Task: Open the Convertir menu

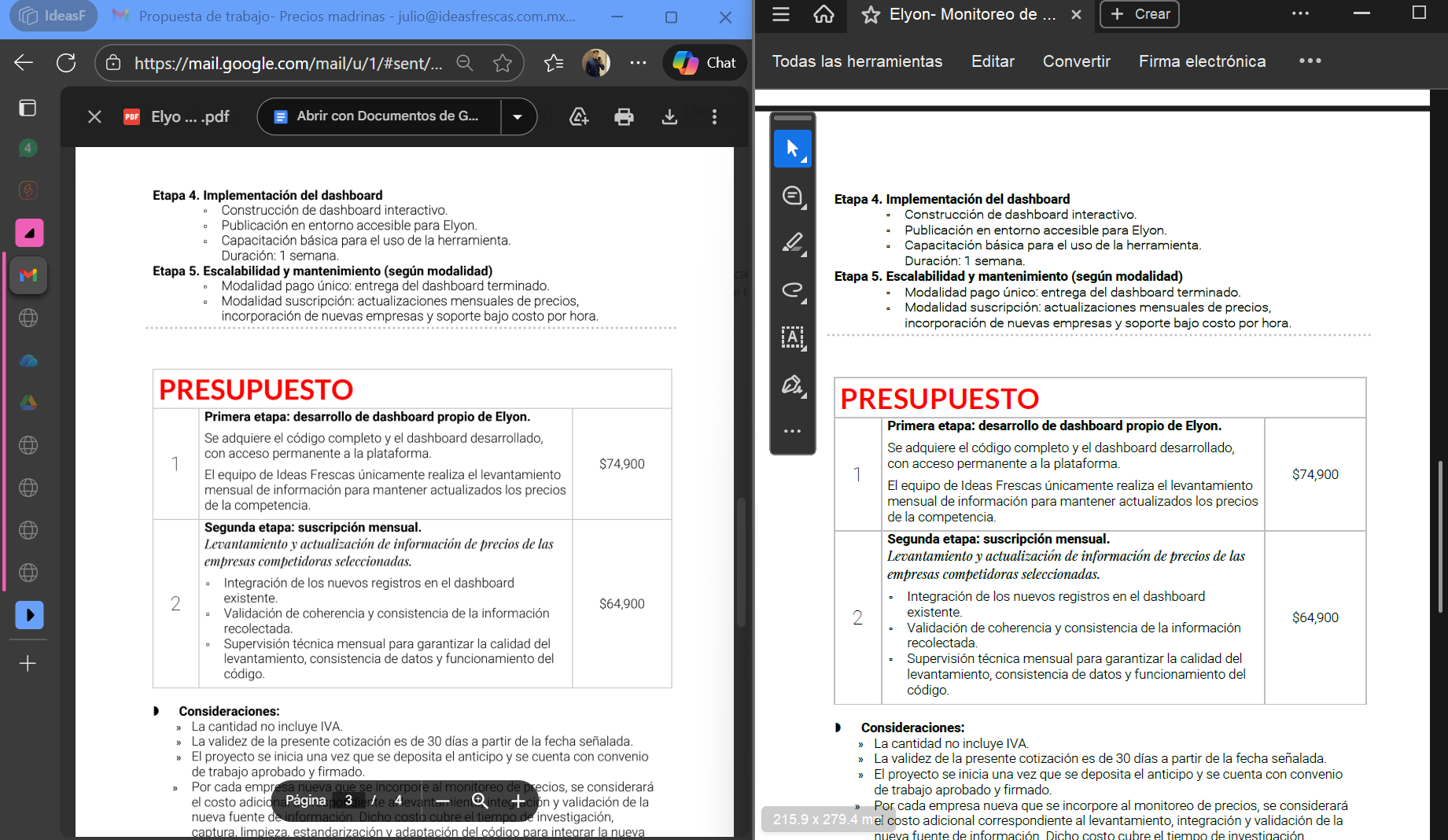Action: tap(1076, 61)
